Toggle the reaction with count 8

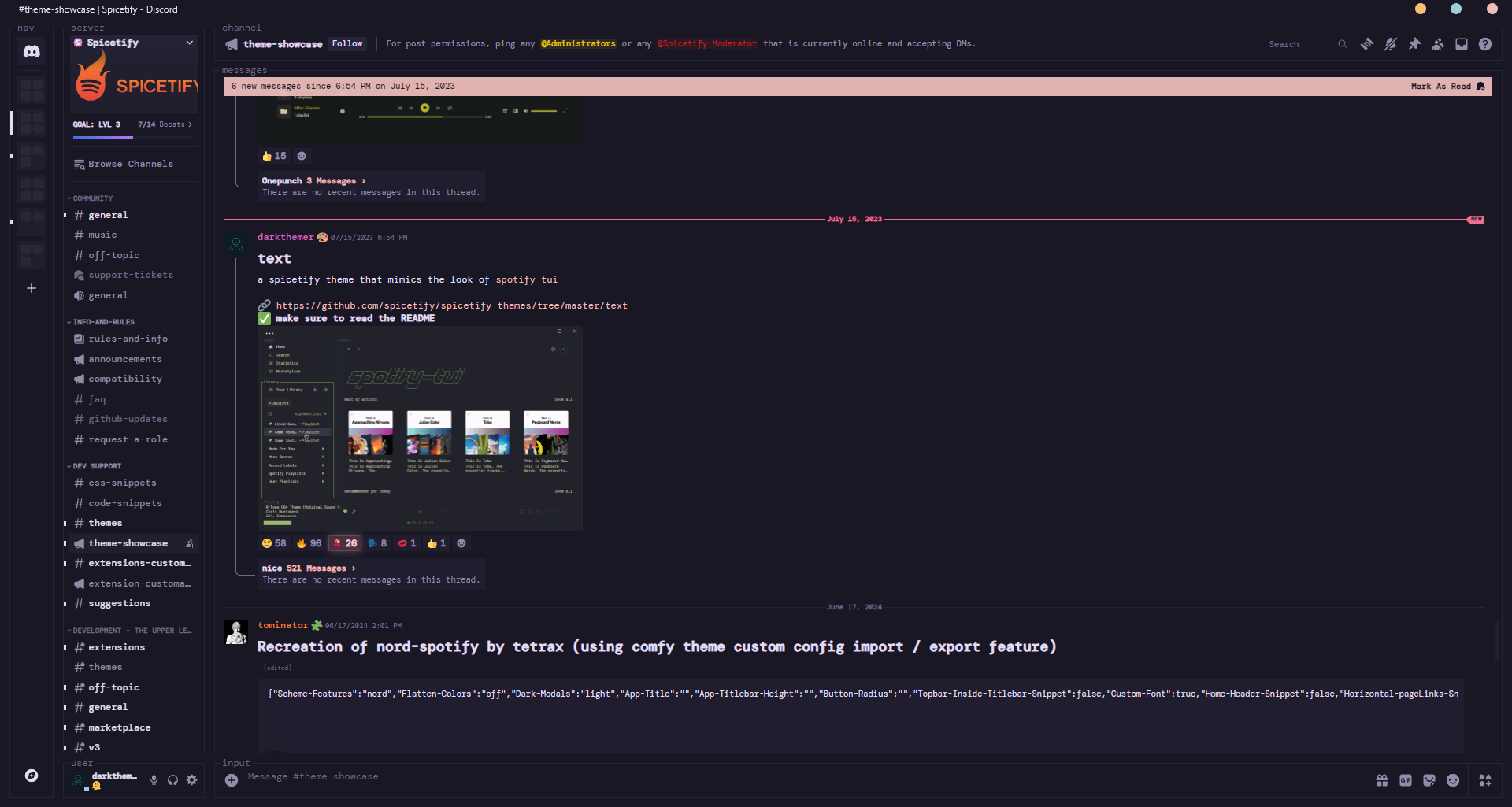[x=377, y=543]
